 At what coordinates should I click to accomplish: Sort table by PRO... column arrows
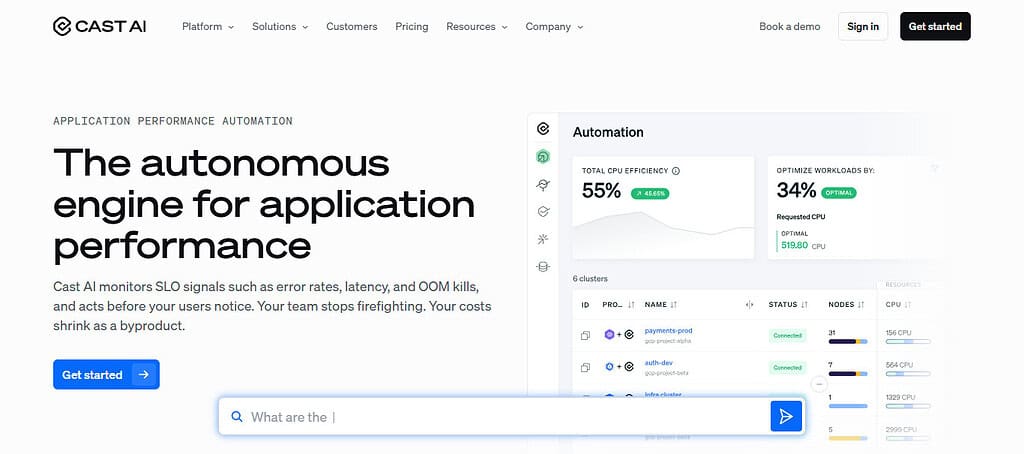coord(631,304)
